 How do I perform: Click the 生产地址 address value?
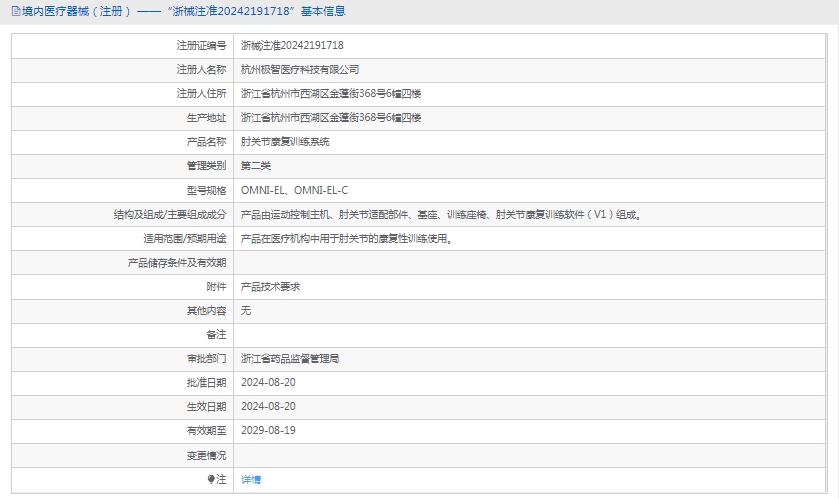point(331,118)
